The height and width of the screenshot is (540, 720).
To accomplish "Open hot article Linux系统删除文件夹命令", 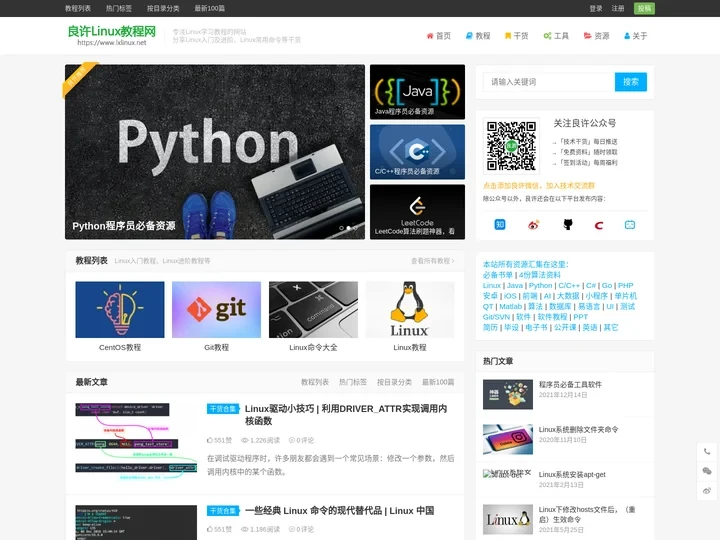I will [x=579, y=430].
